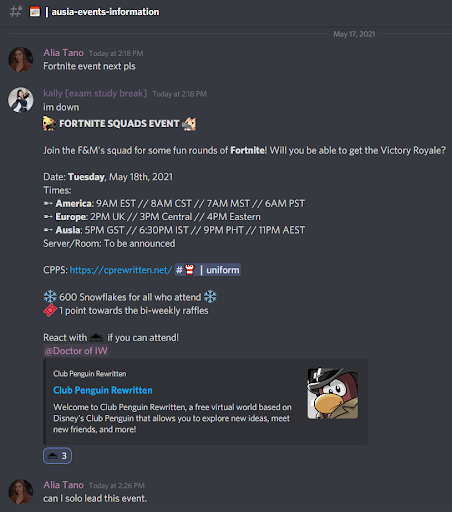Click the @Doctor of IW mention
This screenshot has width=452, height=512.
[76, 351]
